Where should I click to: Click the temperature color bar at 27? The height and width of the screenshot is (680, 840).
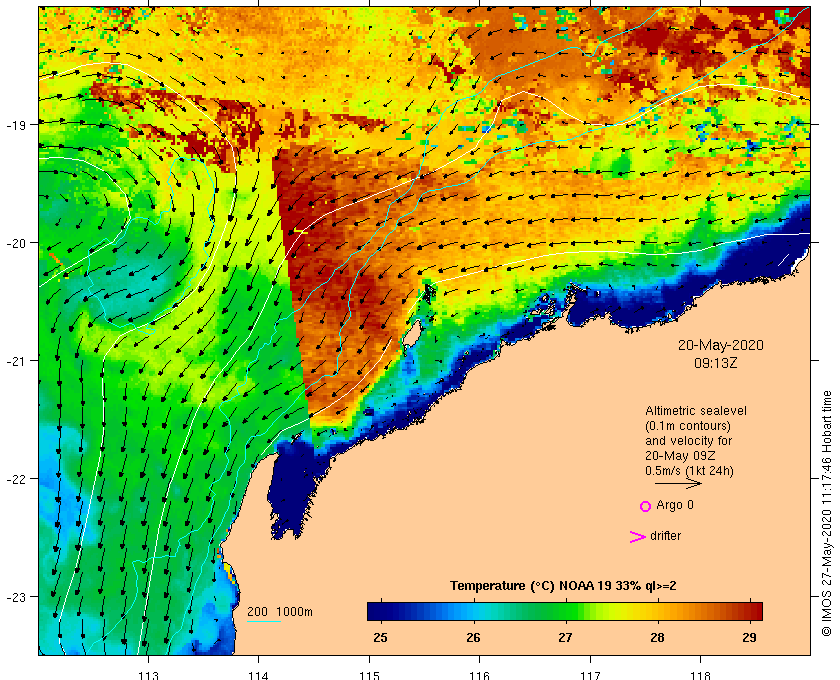565,611
